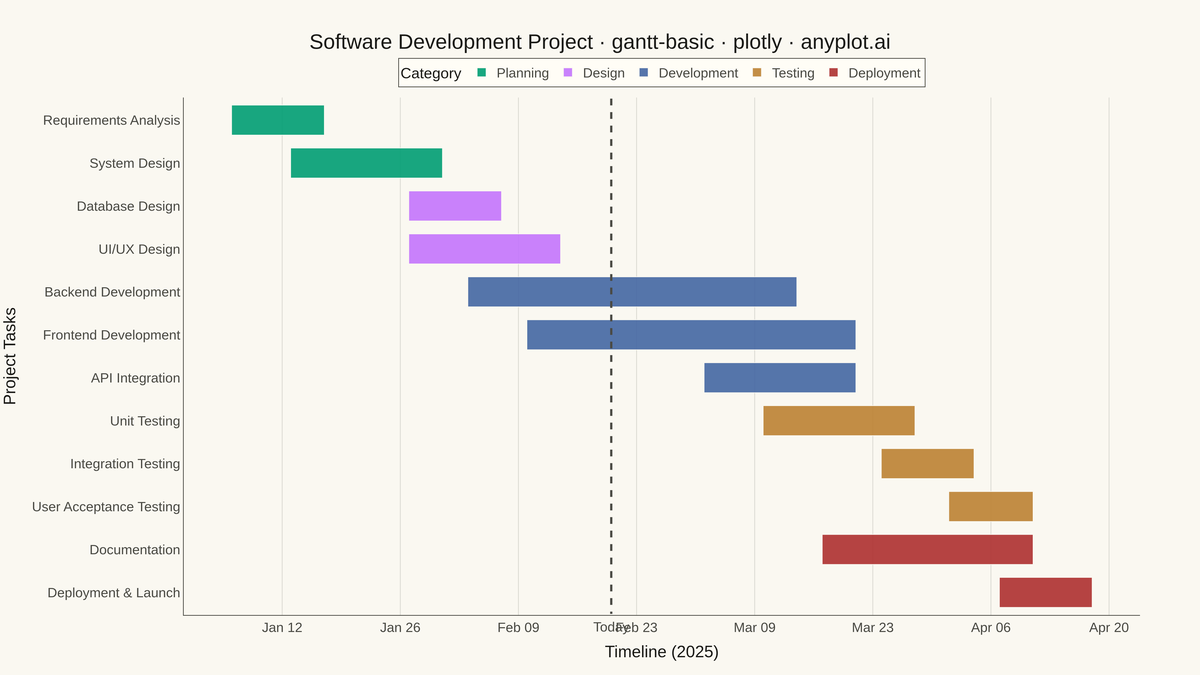Click the Database Design axis label
The image size is (1200, 675).
(129, 206)
